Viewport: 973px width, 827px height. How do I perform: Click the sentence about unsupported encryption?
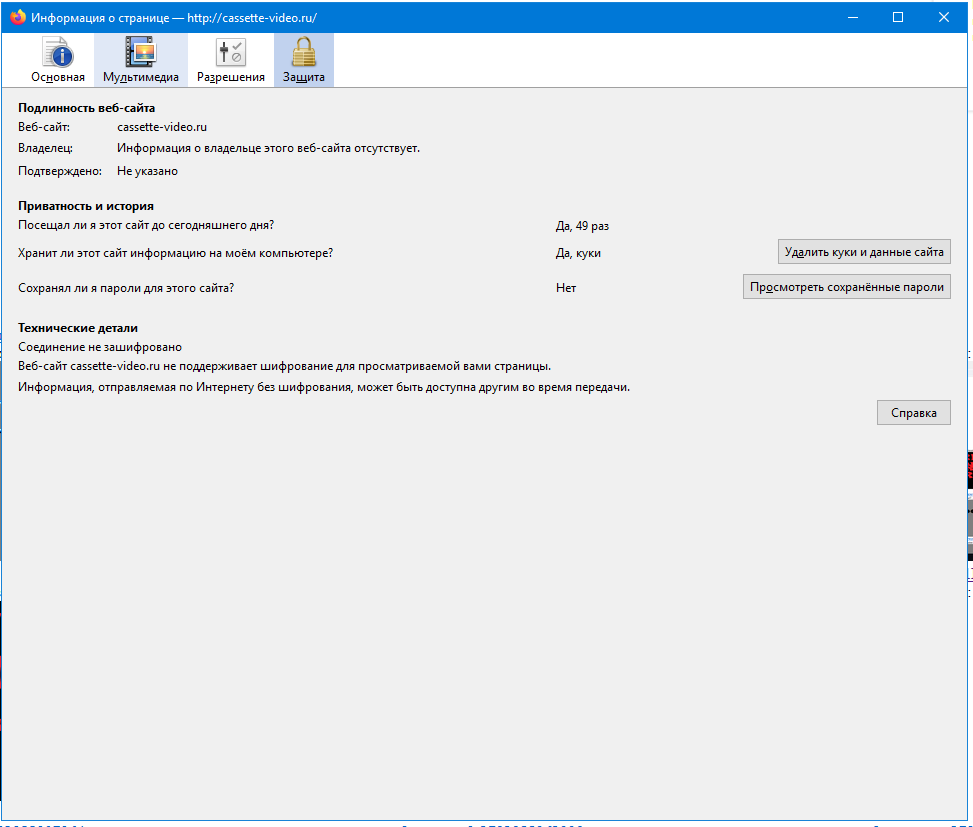[284, 367]
